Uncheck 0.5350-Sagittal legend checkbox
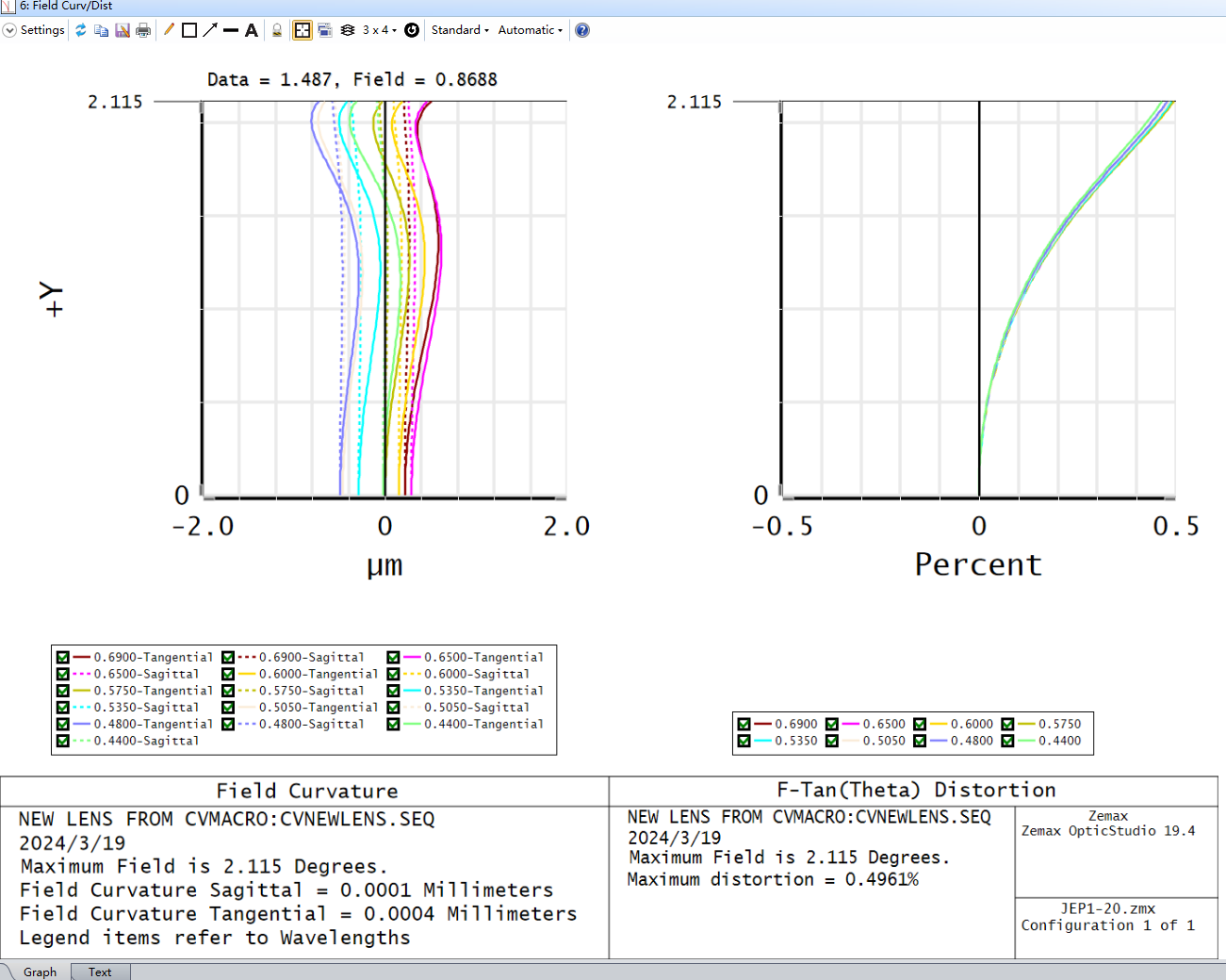The width and height of the screenshot is (1226, 980). click(63, 708)
